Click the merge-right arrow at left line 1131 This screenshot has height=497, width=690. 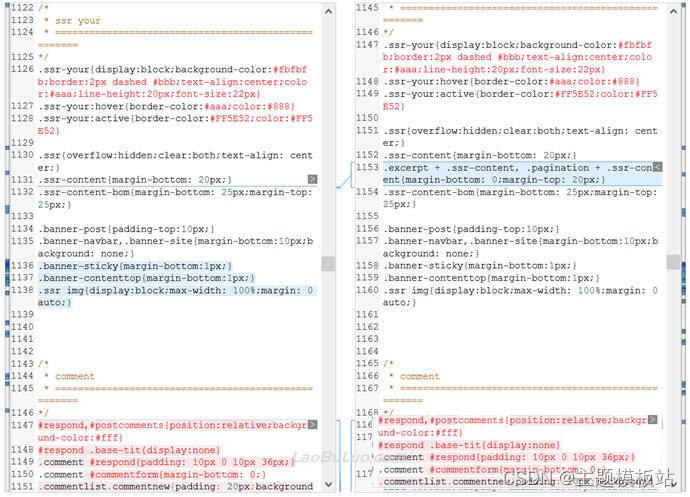312,179
